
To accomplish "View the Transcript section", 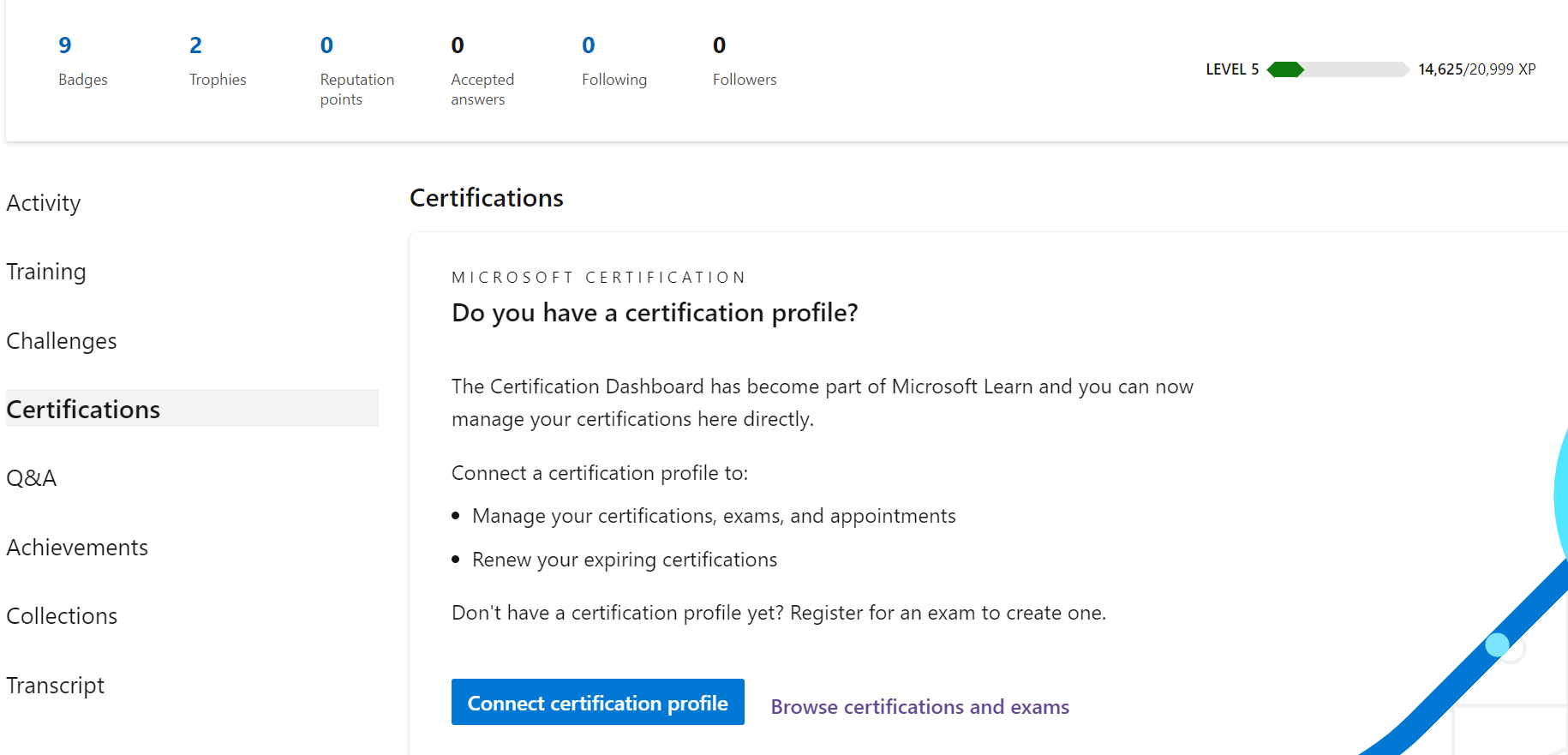I will click(56, 686).
